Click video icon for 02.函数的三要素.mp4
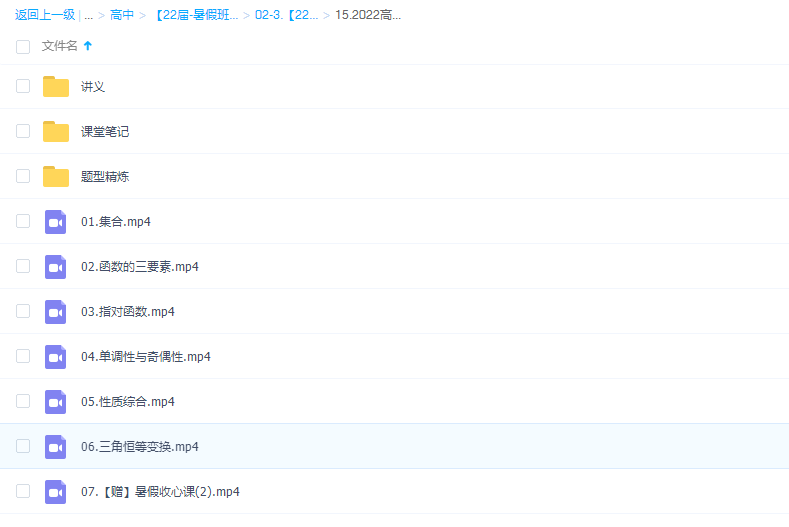Viewport: 789px width, 527px height. click(56, 267)
